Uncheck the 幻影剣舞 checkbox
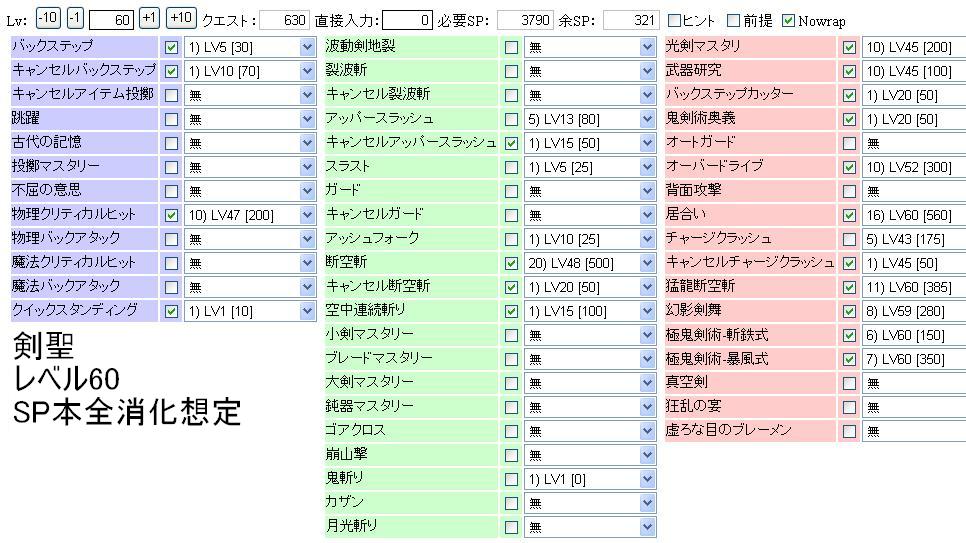 click(850, 312)
